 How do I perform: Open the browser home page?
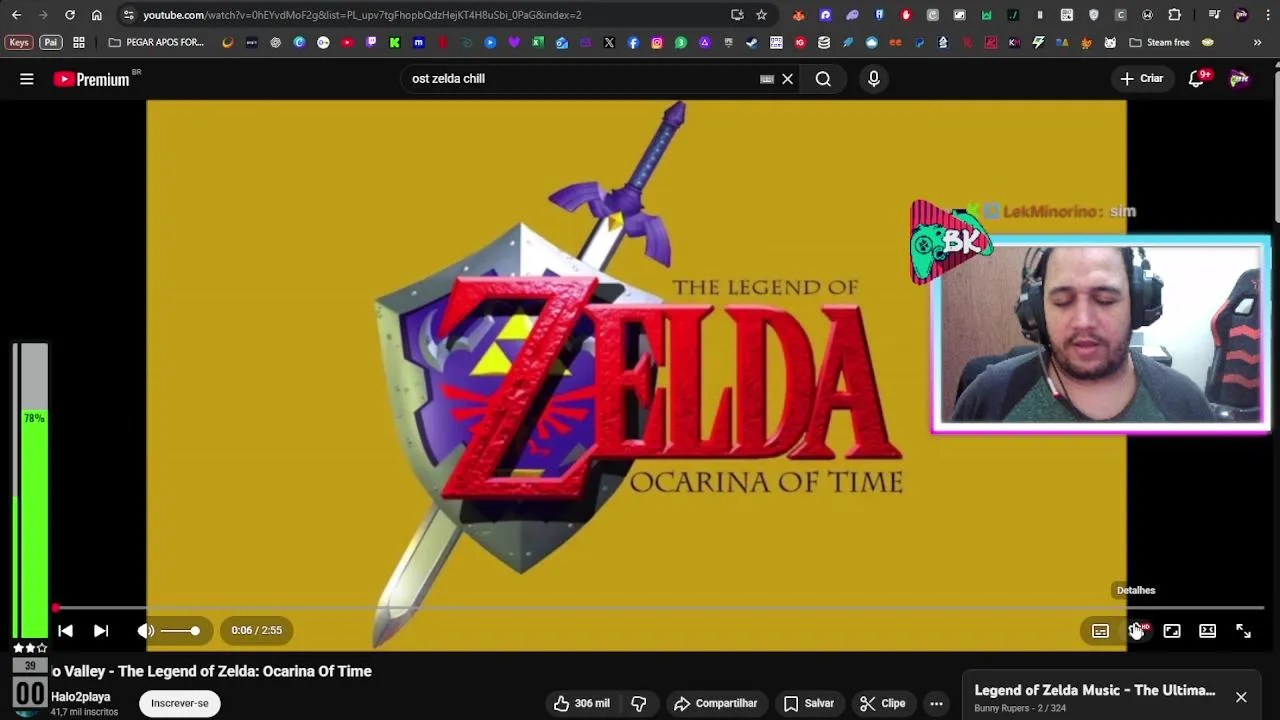[97, 15]
